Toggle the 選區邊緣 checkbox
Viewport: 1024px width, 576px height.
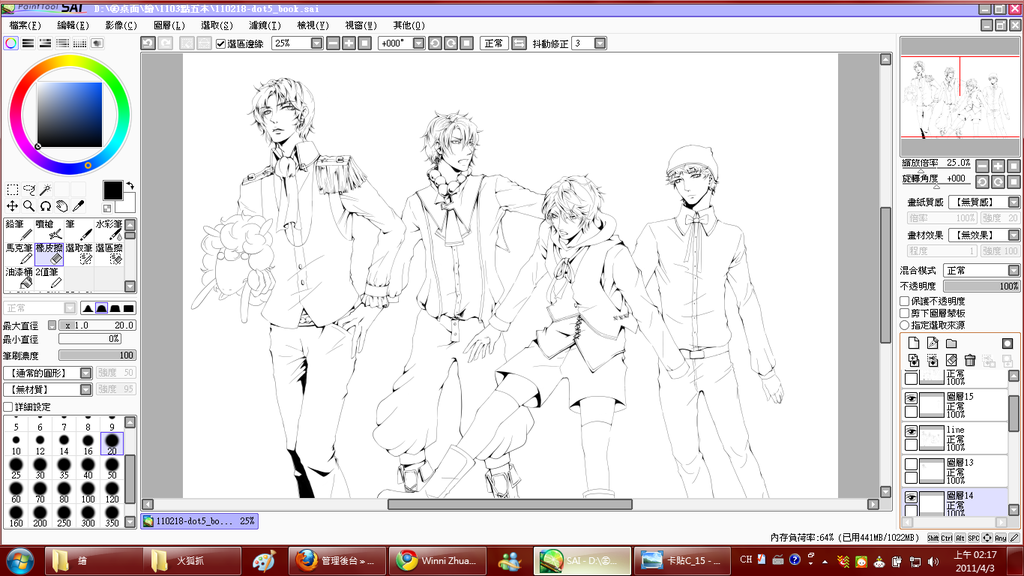[x=221, y=44]
